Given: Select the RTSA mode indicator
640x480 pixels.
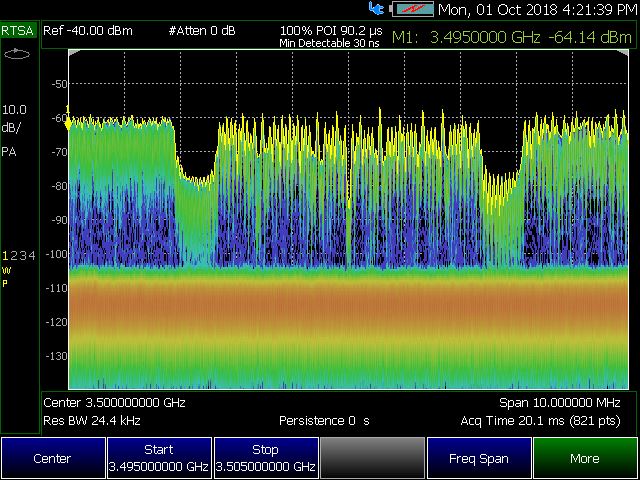Looking at the screenshot, I should [18, 31].
